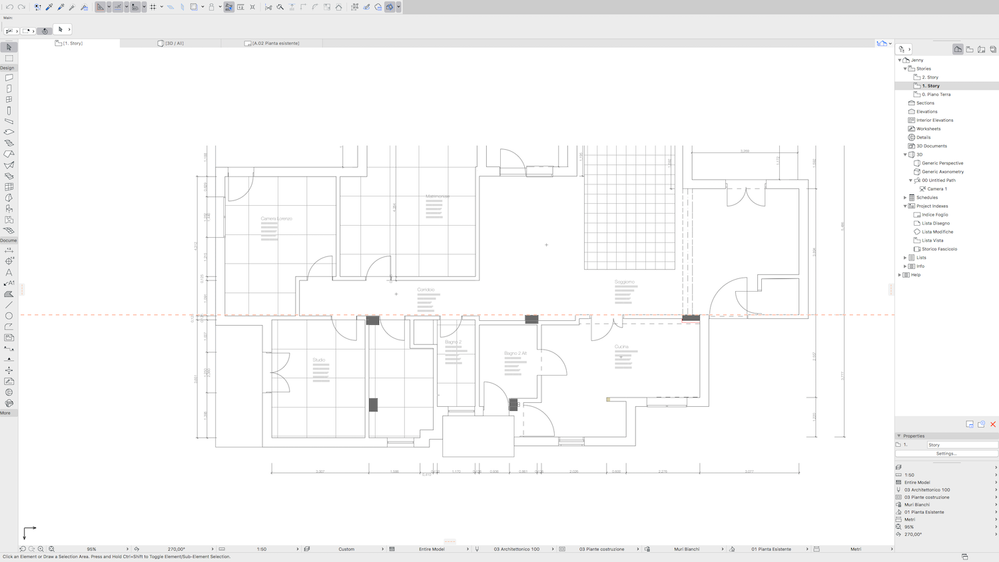
Task: Select the Line tool
Action: pyautogui.click(x=9, y=305)
